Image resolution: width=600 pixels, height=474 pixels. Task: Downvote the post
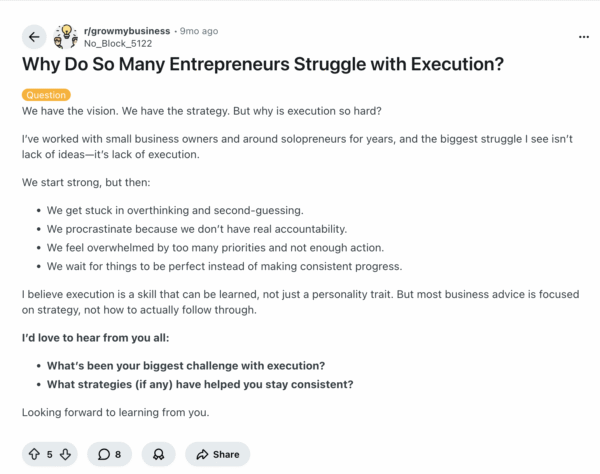[x=64, y=454]
